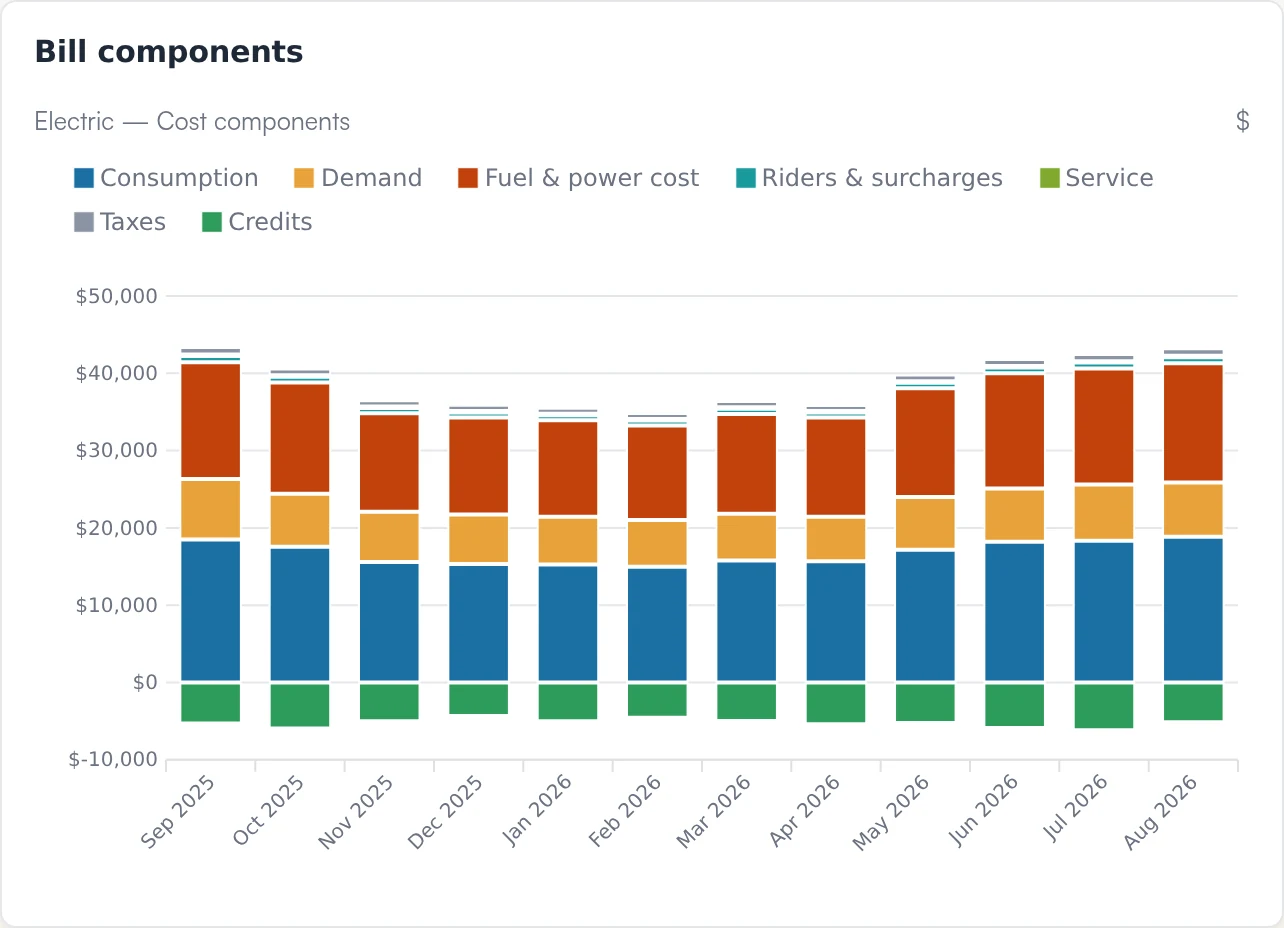Select the Sep 2025 blue Consumption segment

pos(210,611)
